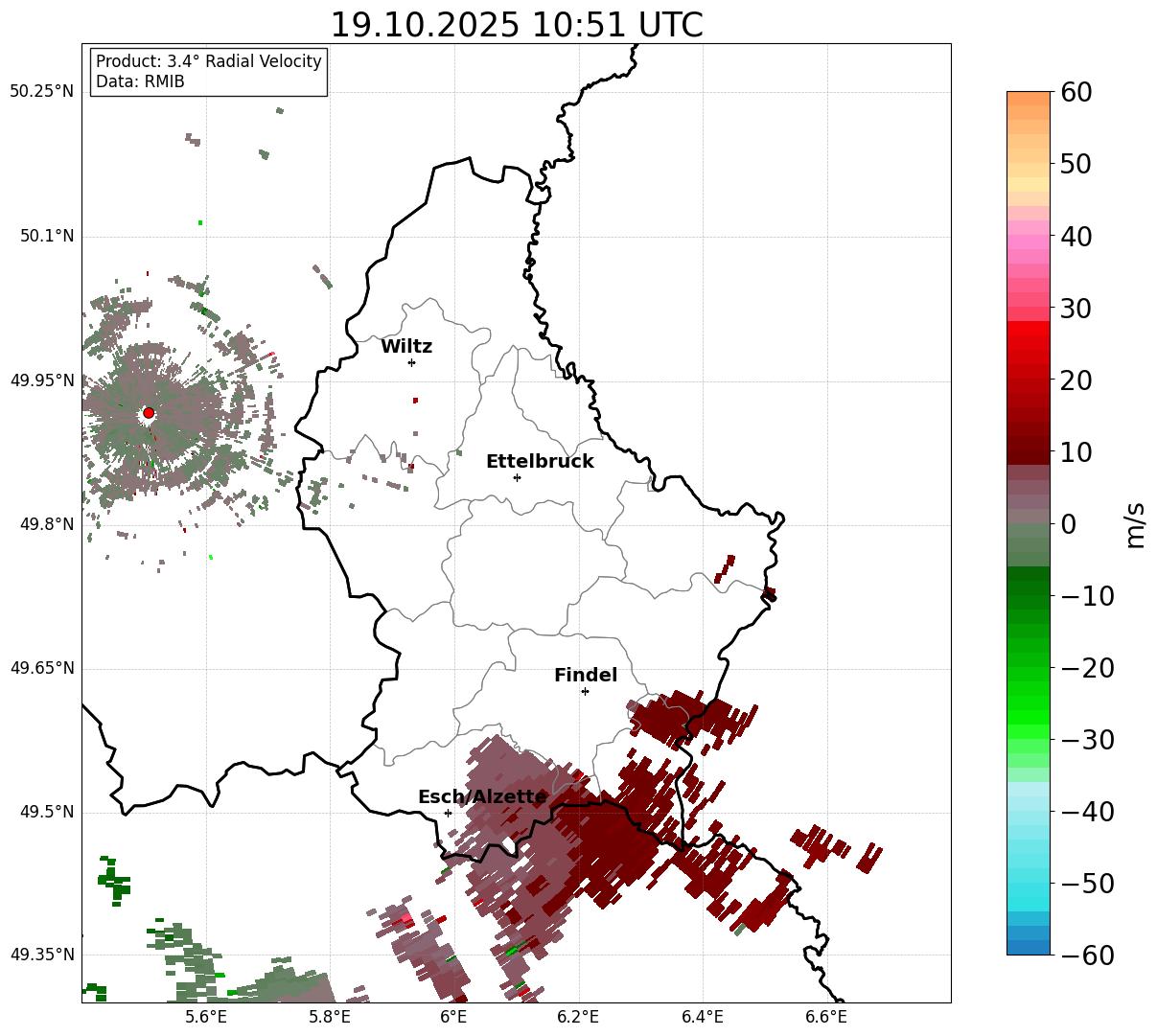1157x1036 pixels.
Task: Click the Esch/Alzette station cross marker
Action: 448,813
